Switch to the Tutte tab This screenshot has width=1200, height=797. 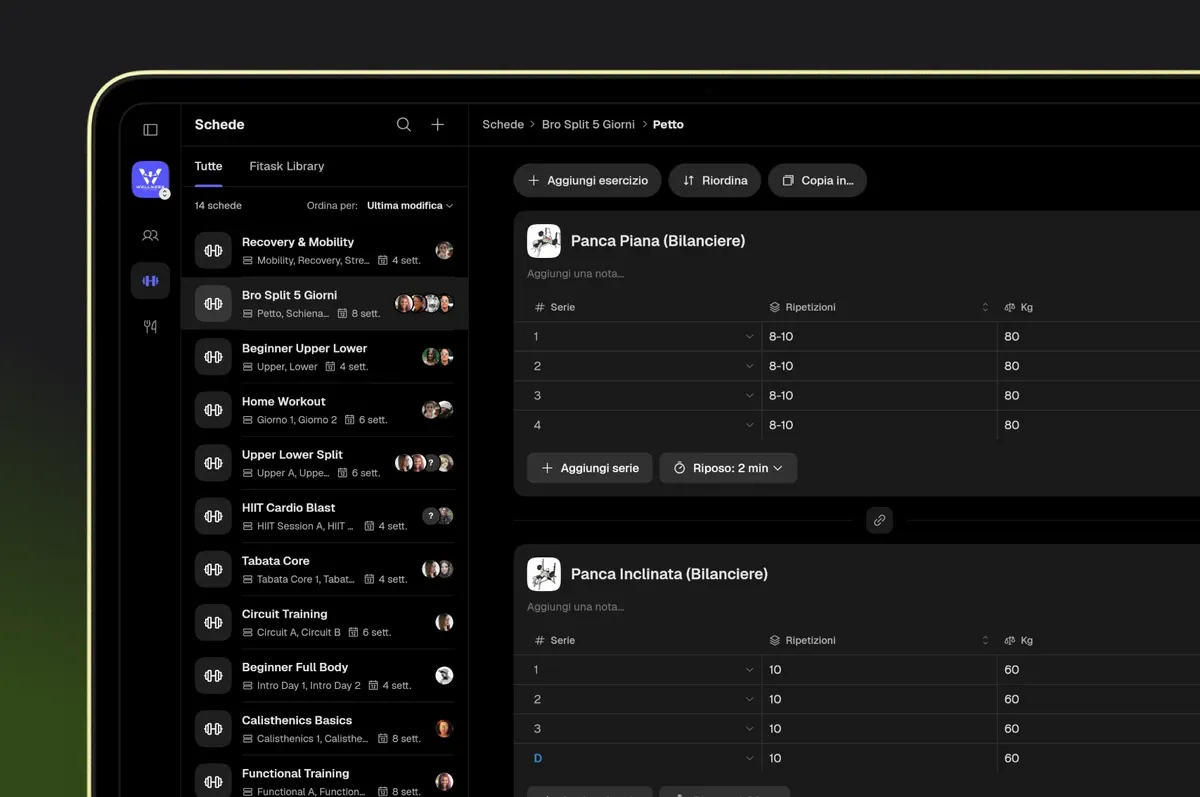[208, 166]
